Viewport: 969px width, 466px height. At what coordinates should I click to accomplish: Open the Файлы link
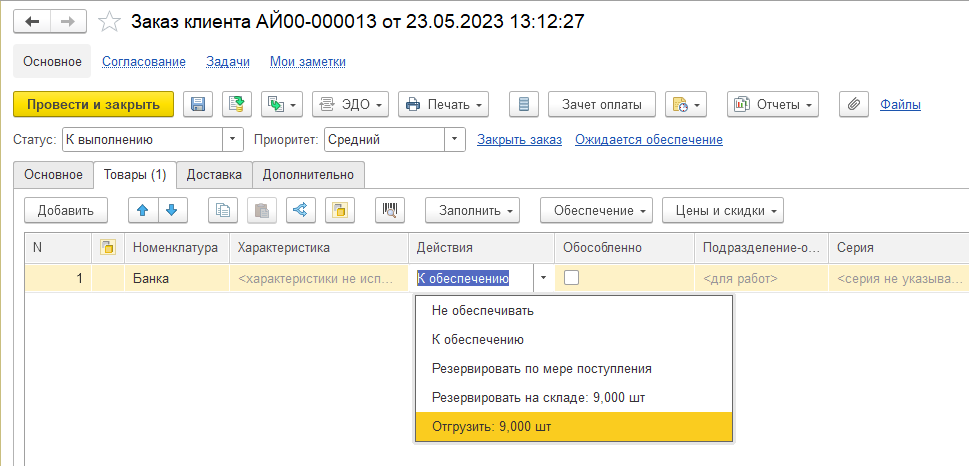[x=900, y=104]
